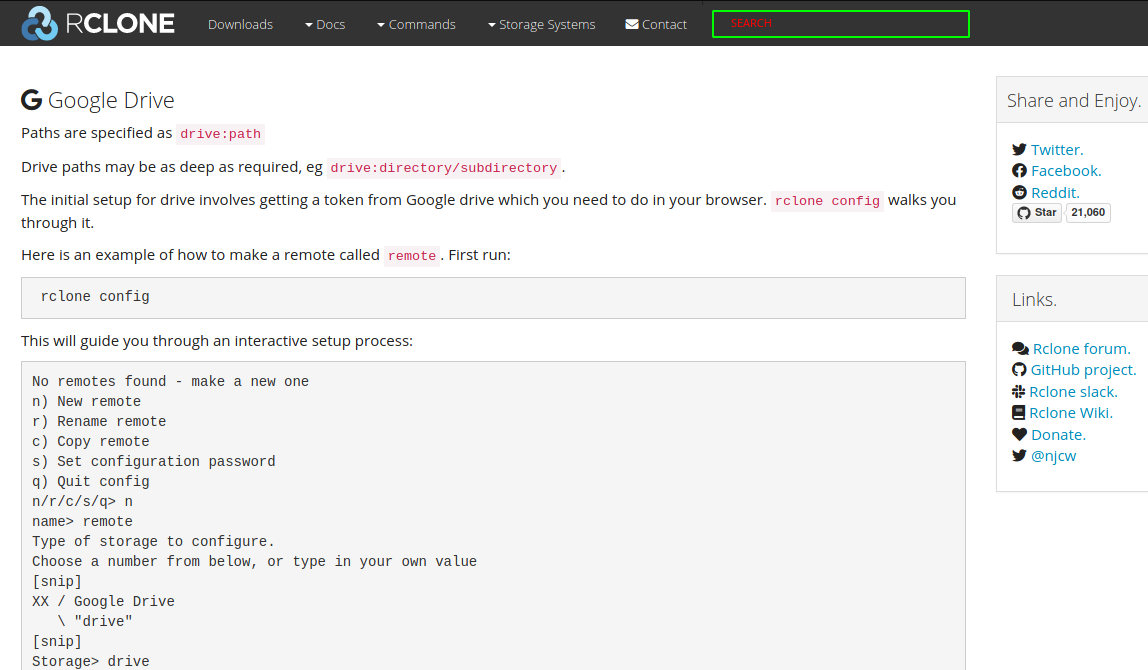Expand the Storage Systems dropdown
This screenshot has height=670, width=1148.
541,24
